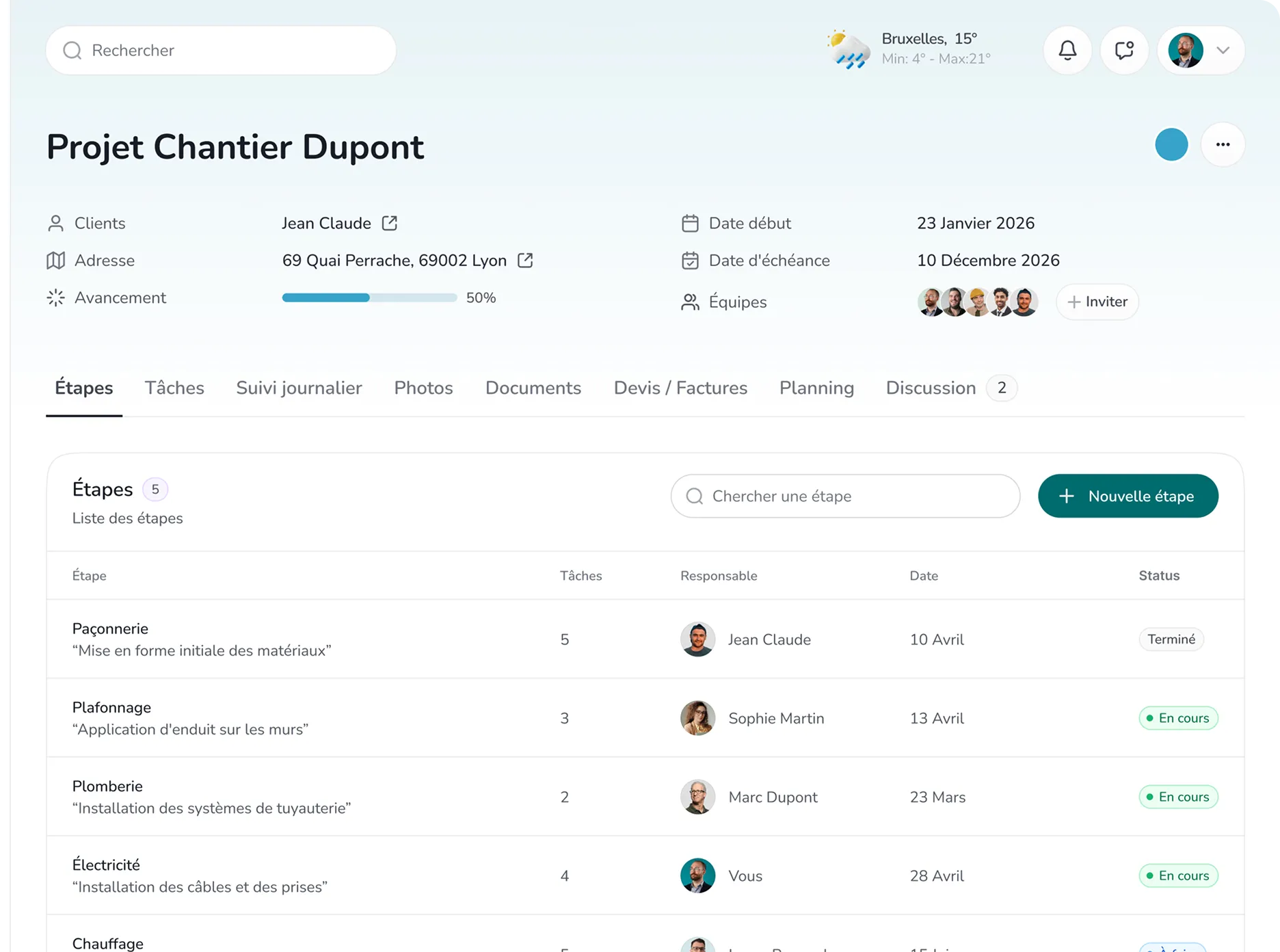Image resolution: width=1280 pixels, height=952 pixels.
Task: Open the Documents tab
Action: tap(533, 388)
